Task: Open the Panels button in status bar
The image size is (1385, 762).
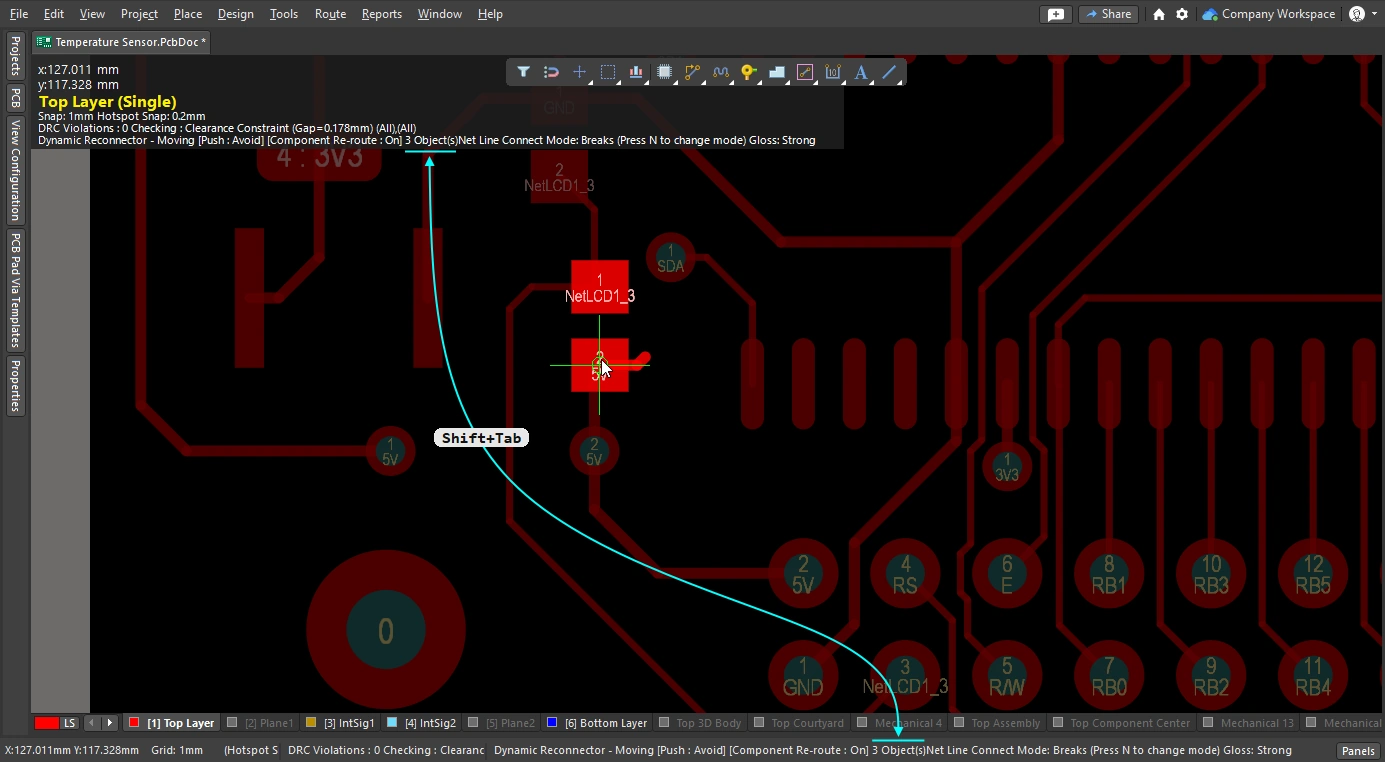Action: point(1357,751)
